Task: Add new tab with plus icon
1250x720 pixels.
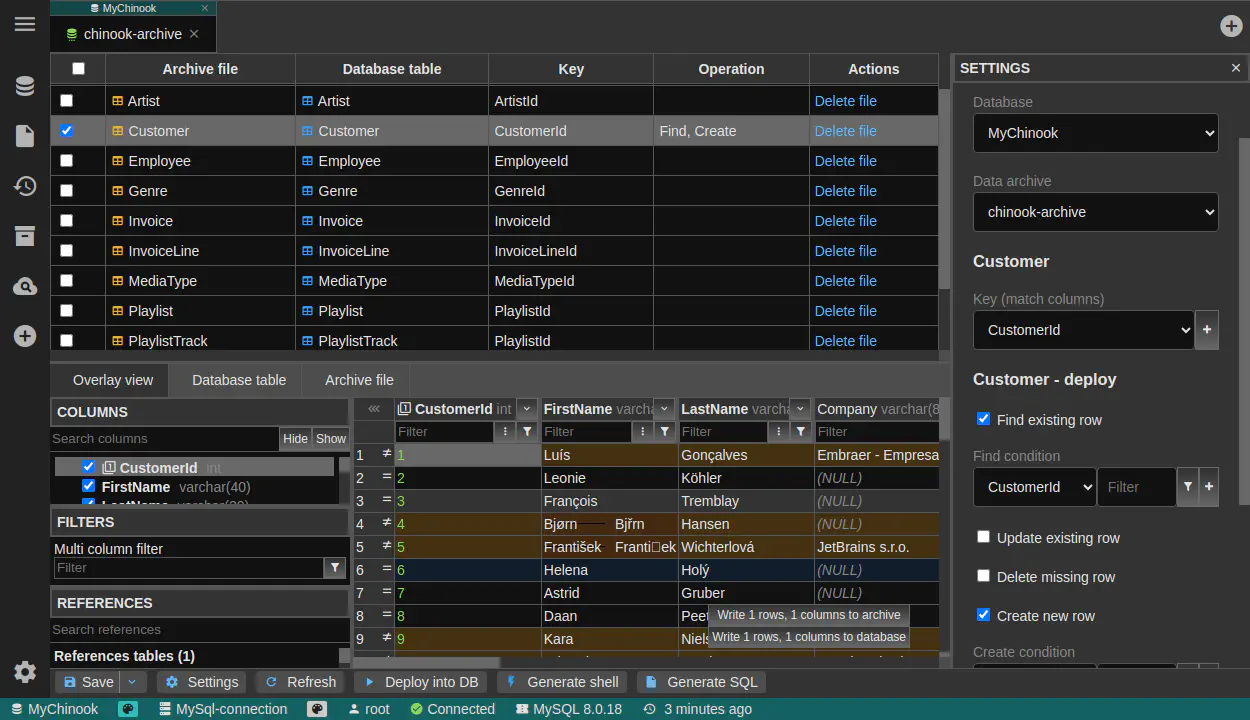Action: (x=1231, y=26)
